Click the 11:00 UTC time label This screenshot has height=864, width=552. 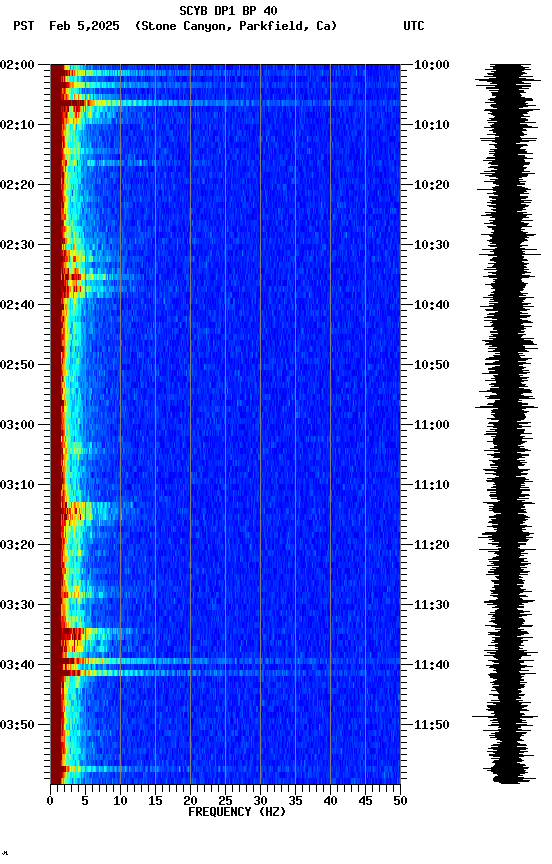pyautogui.click(x=432, y=425)
